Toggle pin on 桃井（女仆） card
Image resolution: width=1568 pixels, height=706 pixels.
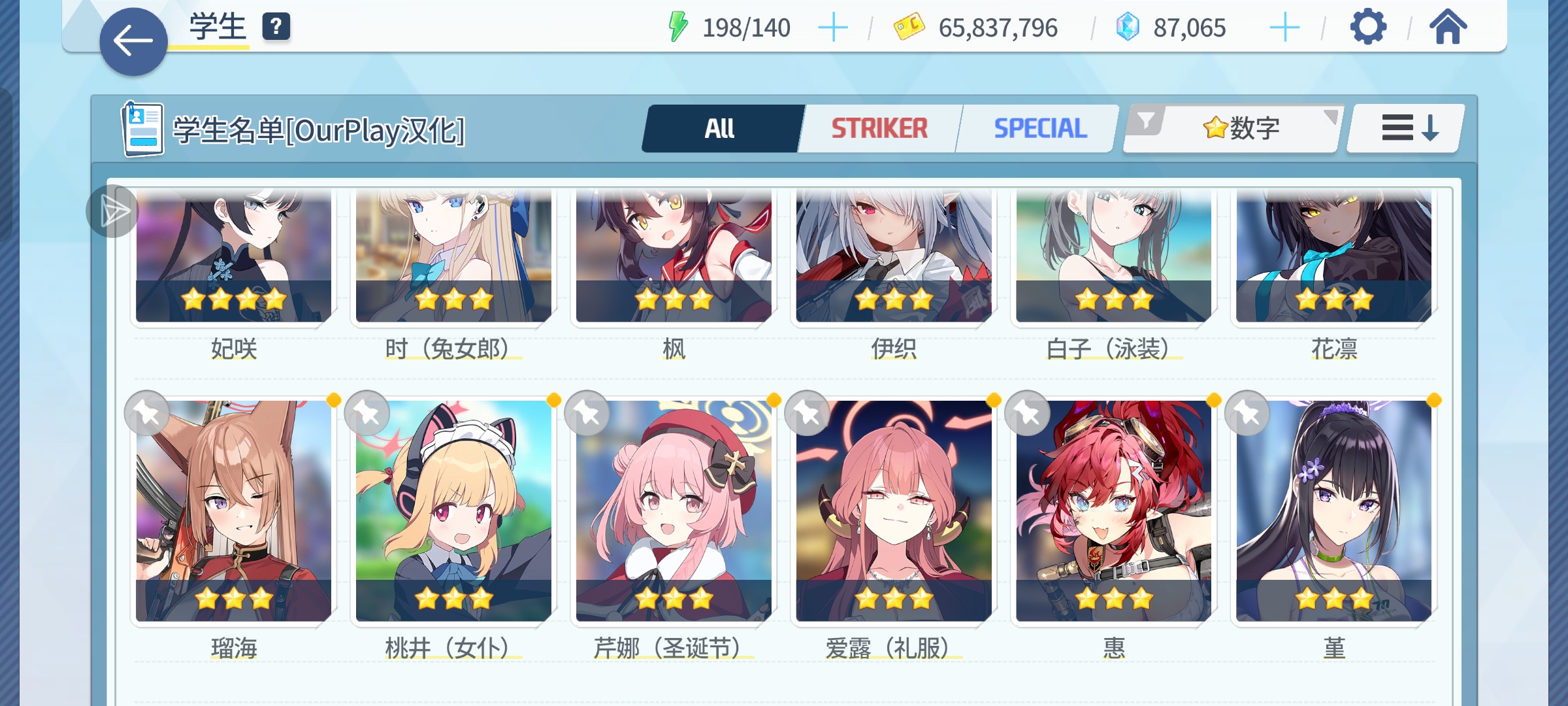coord(367,413)
